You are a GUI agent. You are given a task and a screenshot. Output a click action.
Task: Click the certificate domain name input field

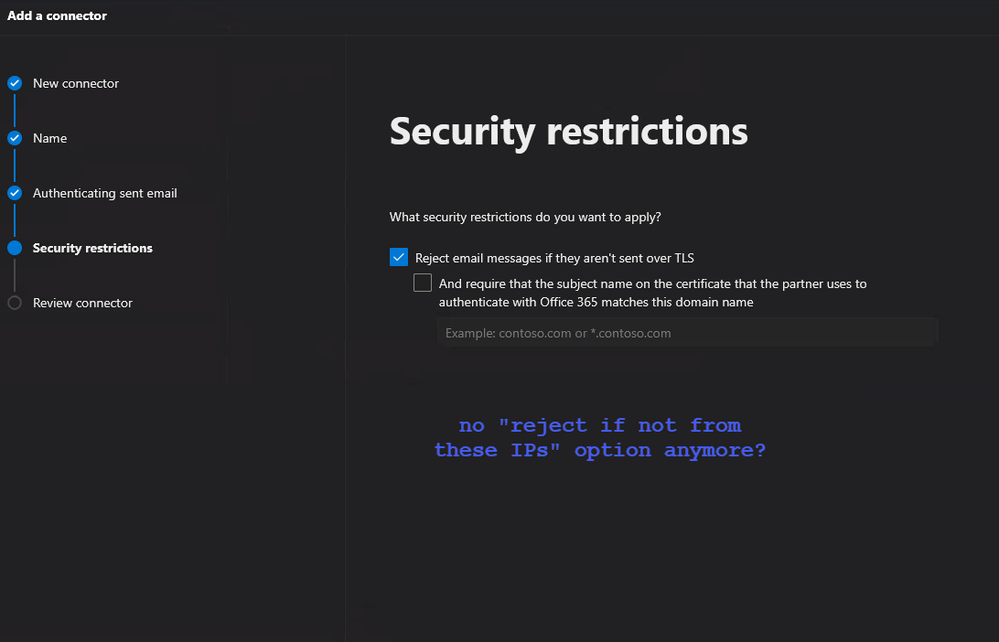[x=687, y=333]
